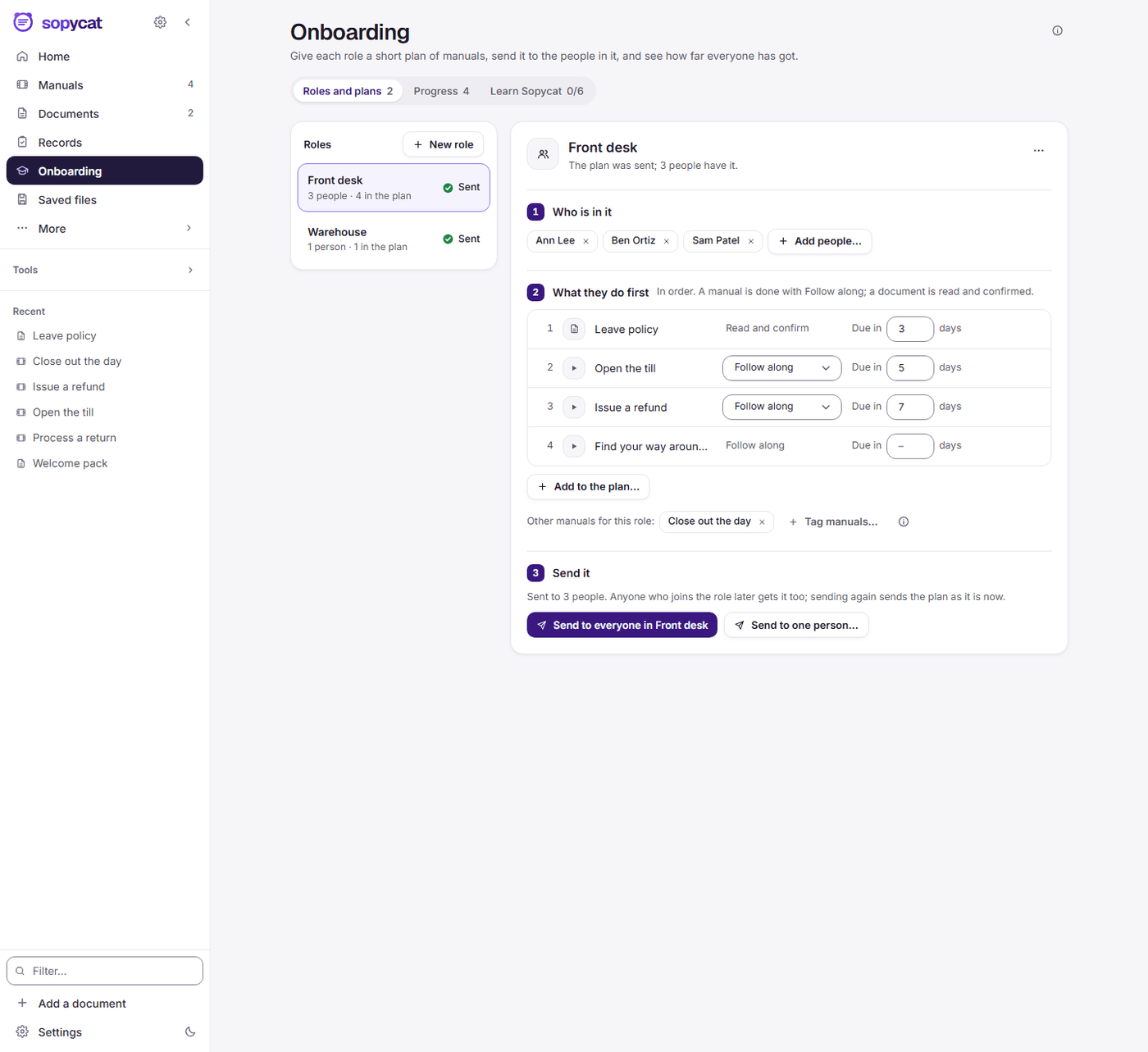The width and height of the screenshot is (1148, 1052).
Task: Click the Due in days field for Find your way around
Action: click(909, 446)
